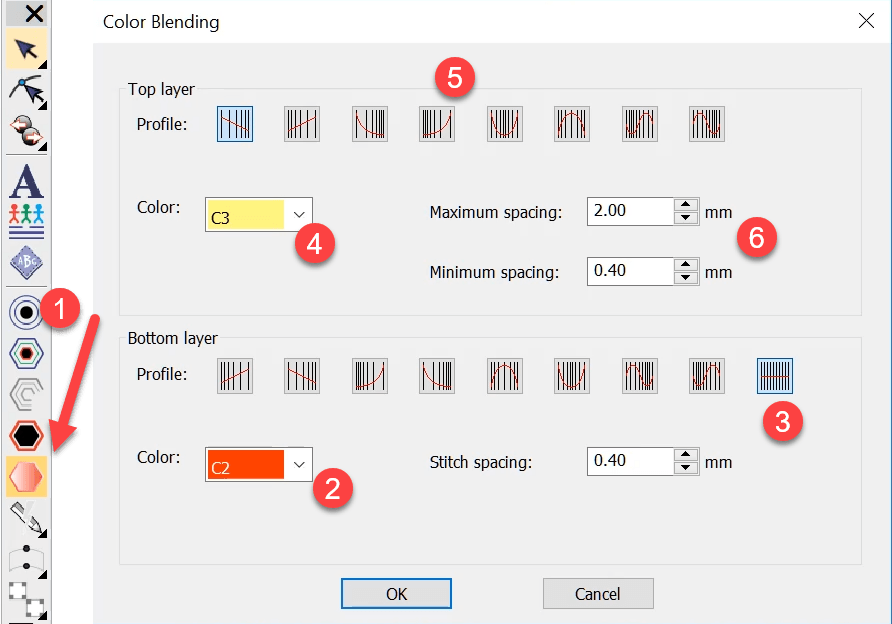Click OK to apply color blending

[396, 593]
